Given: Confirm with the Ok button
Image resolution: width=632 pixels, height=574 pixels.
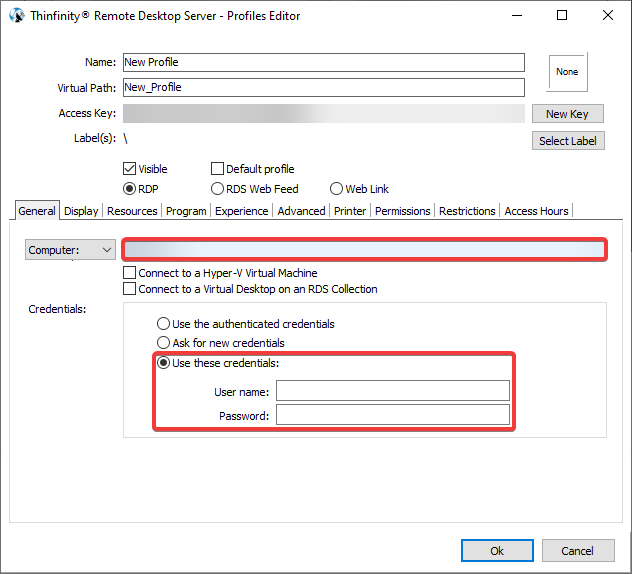Looking at the screenshot, I should point(497,551).
